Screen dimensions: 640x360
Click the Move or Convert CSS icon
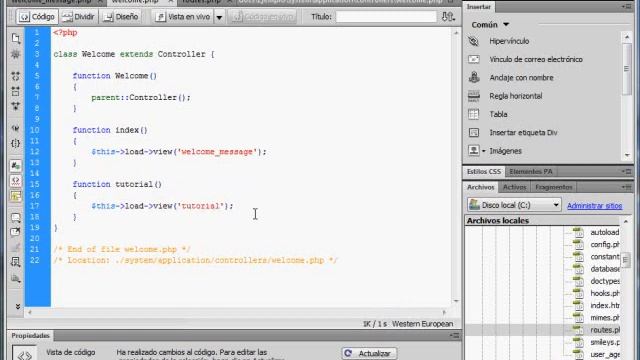16,279
